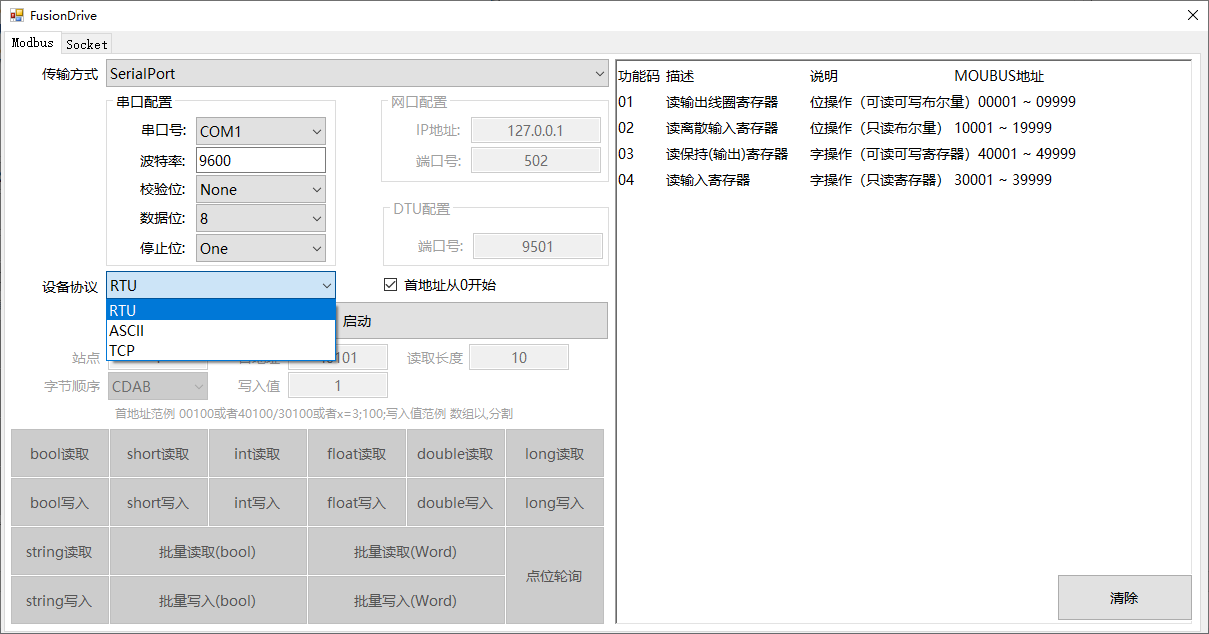The width and height of the screenshot is (1209, 634).
Task: Click the 读输出线圈寄存器 log line
Action: point(847,102)
